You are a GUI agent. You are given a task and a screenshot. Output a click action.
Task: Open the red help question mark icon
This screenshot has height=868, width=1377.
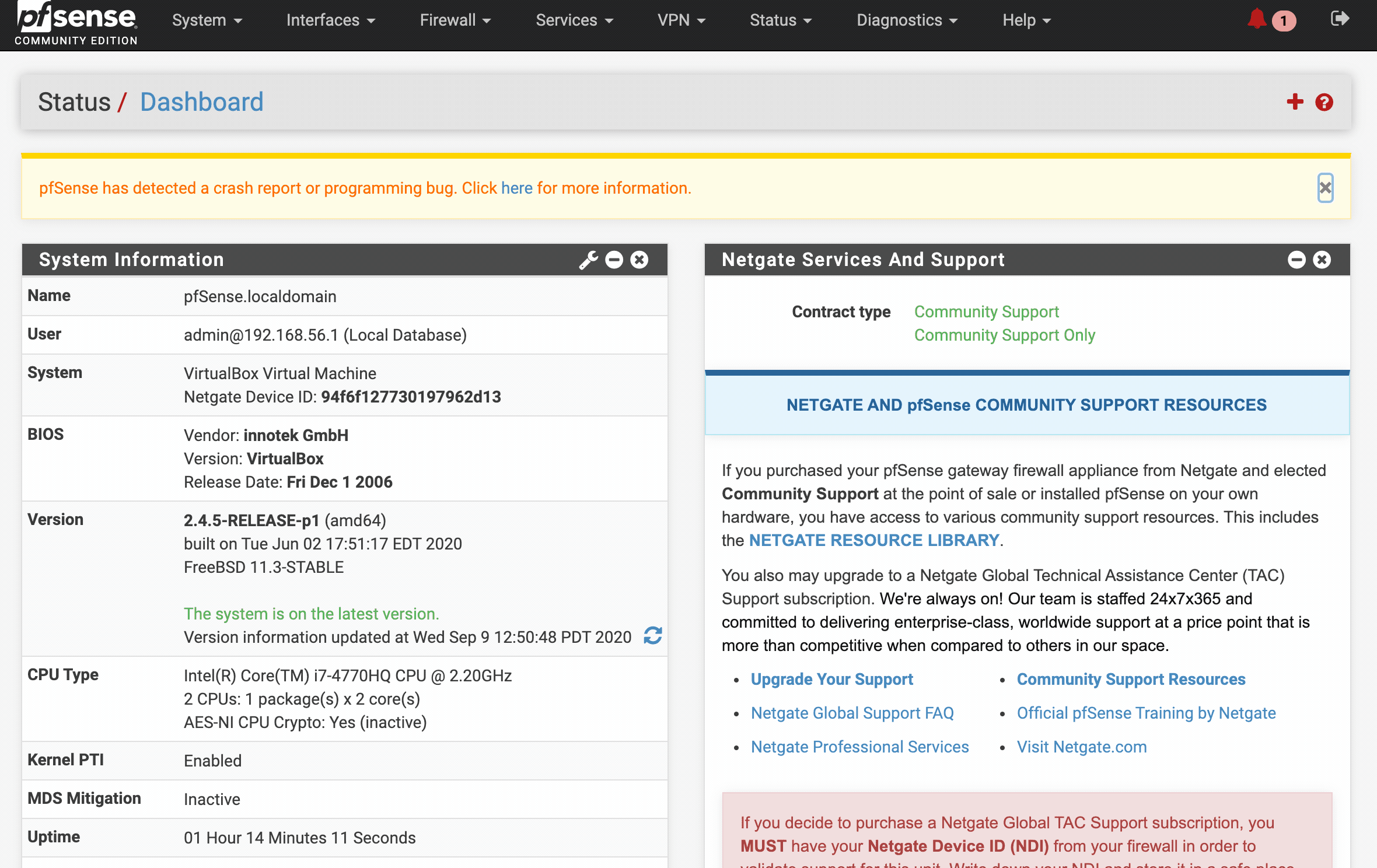1324,102
